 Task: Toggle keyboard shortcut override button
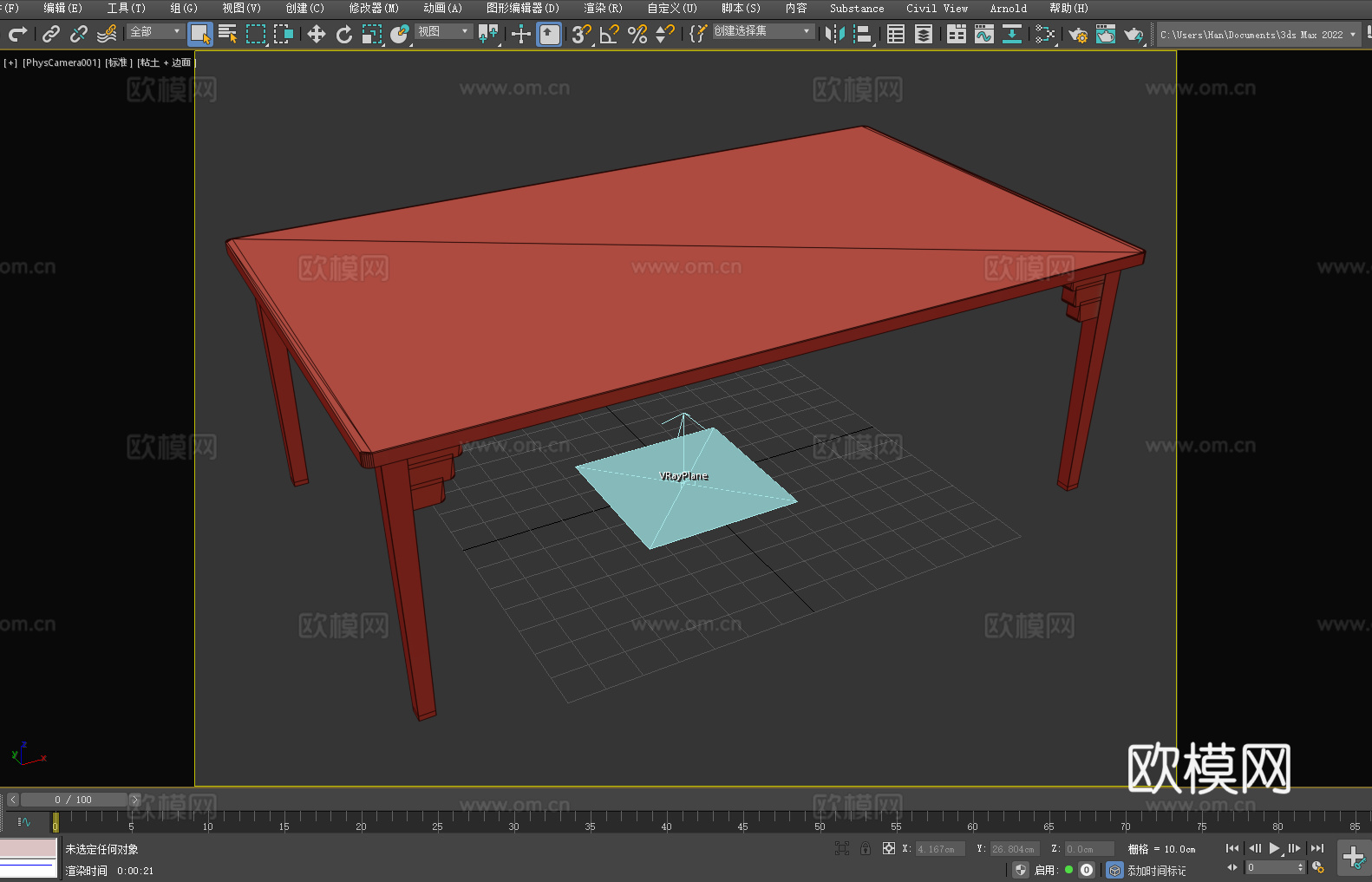pos(549,34)
